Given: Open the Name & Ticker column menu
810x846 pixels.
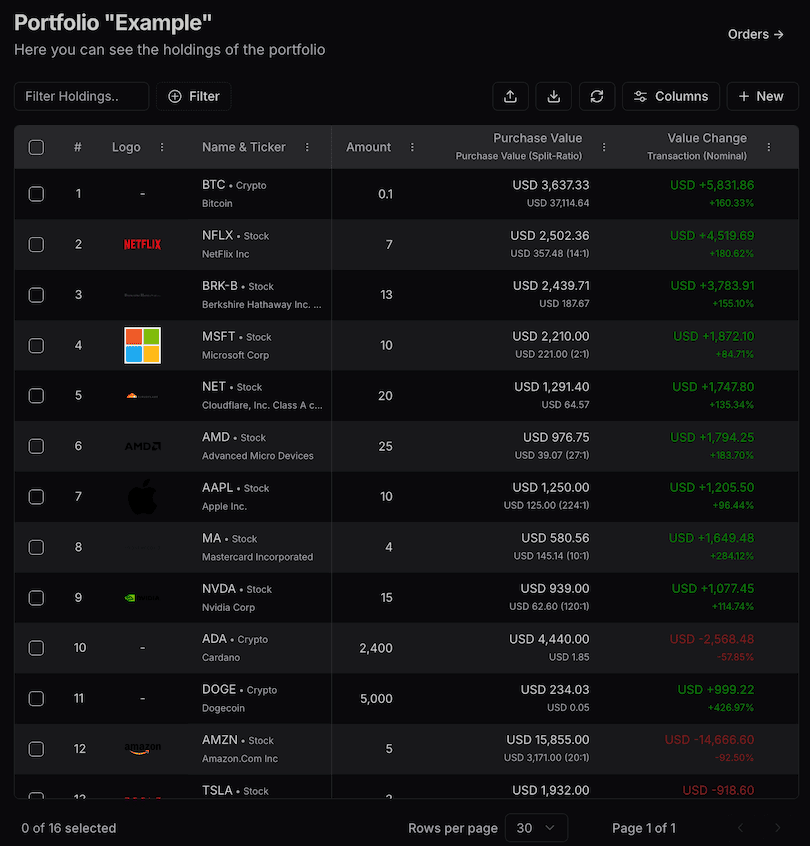Looking at the screenshot, I should pos(307,147).
